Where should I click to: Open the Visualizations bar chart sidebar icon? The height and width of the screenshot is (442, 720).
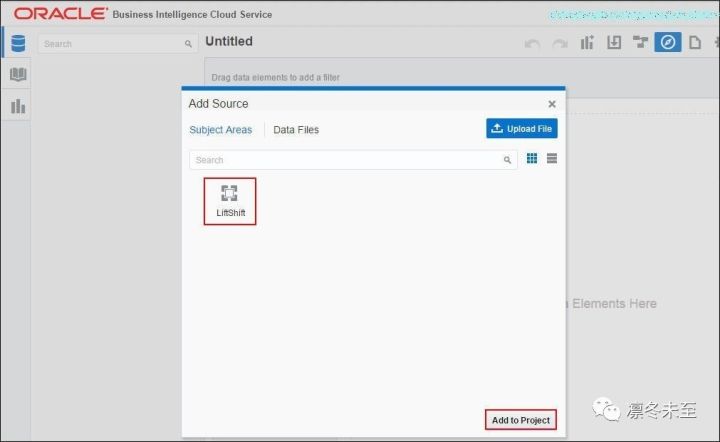pyautogui.click(x=18, y=106)
